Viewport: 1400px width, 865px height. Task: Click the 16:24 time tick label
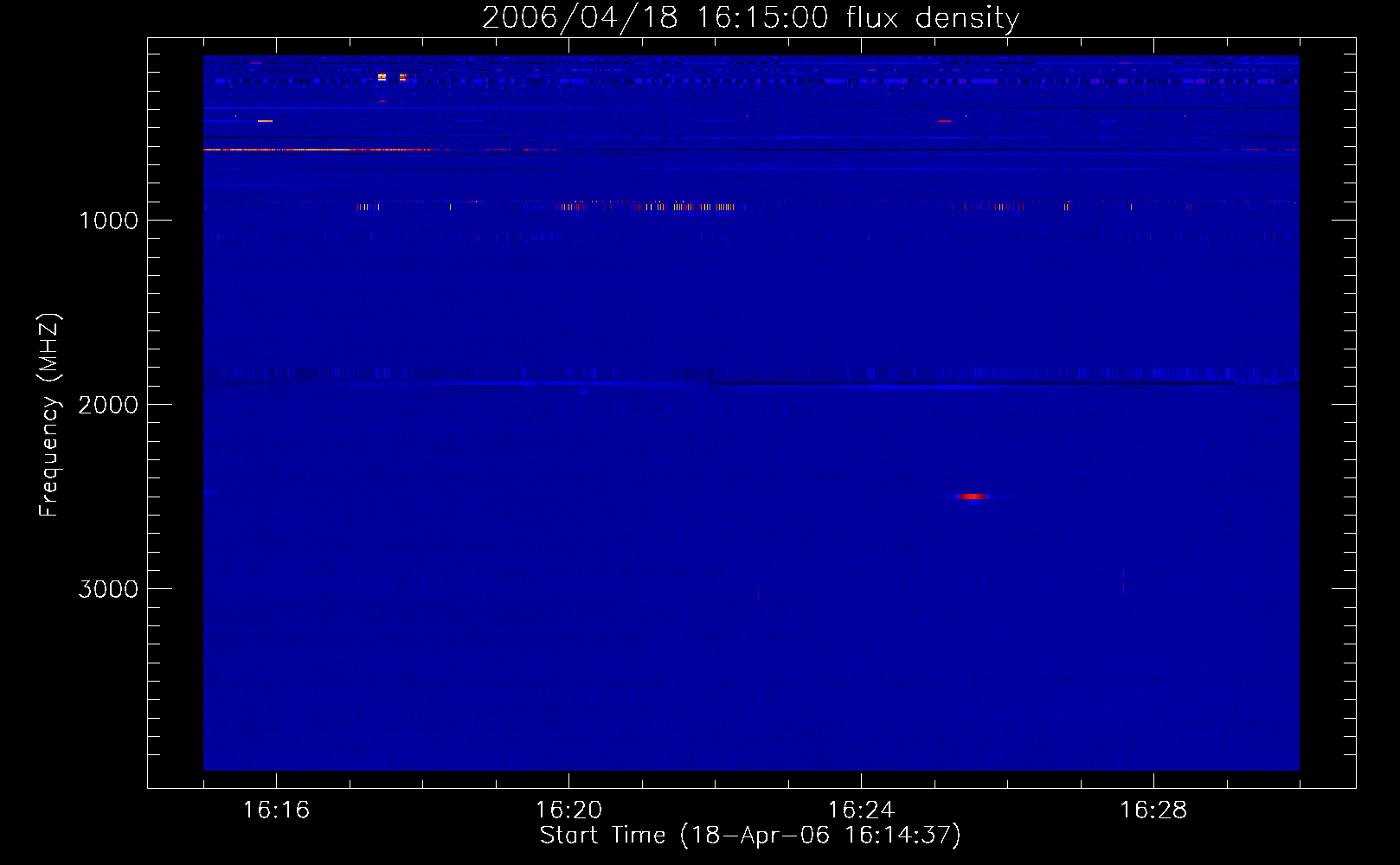point(861,810)
